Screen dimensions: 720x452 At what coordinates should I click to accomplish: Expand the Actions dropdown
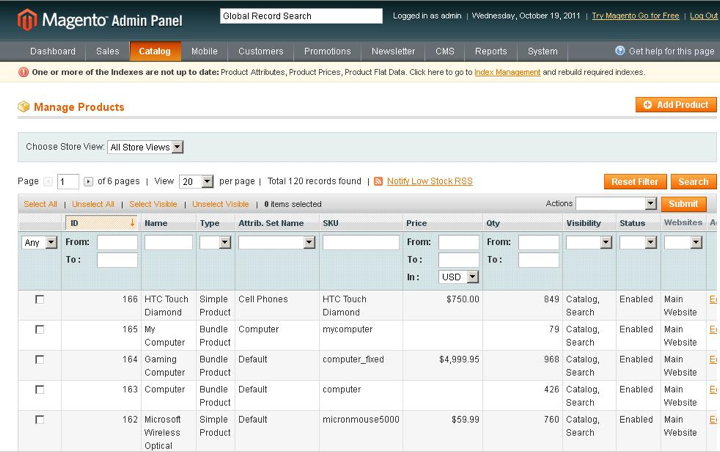click(615, 204)
